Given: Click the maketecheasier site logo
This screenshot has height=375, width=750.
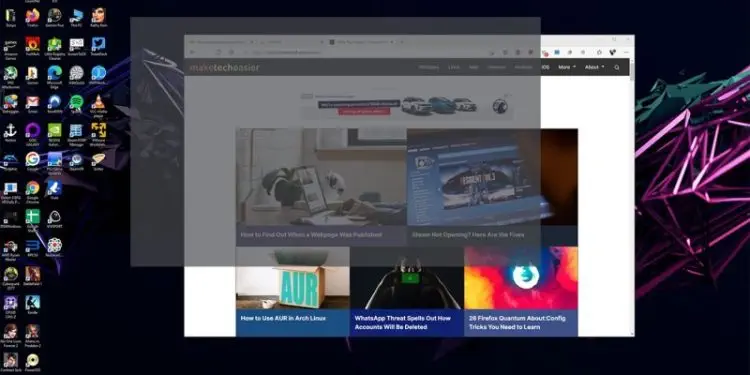Looking at the screenshot, I should click(224, 67).
